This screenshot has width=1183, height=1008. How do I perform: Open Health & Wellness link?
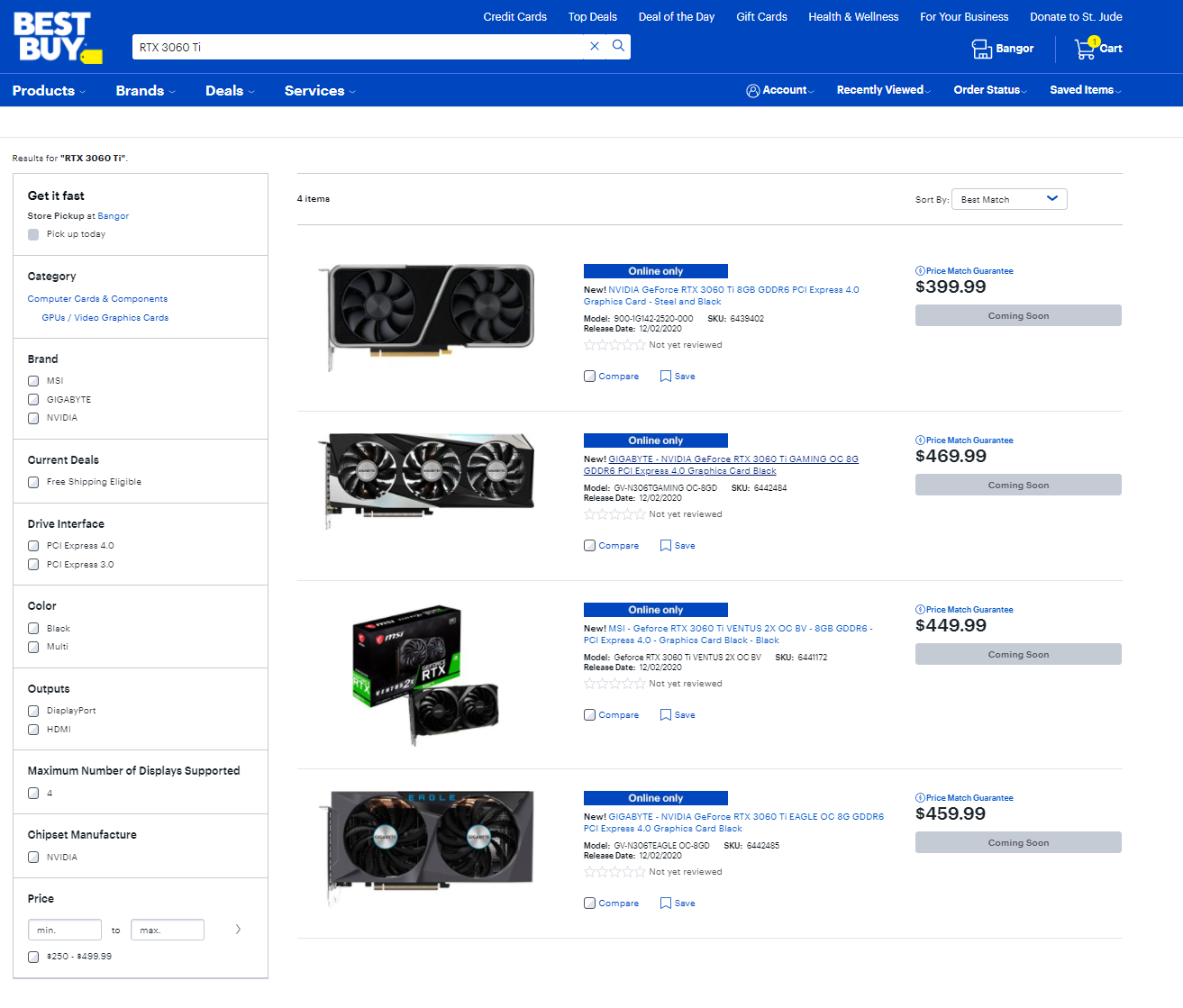[x=853, y=17]
